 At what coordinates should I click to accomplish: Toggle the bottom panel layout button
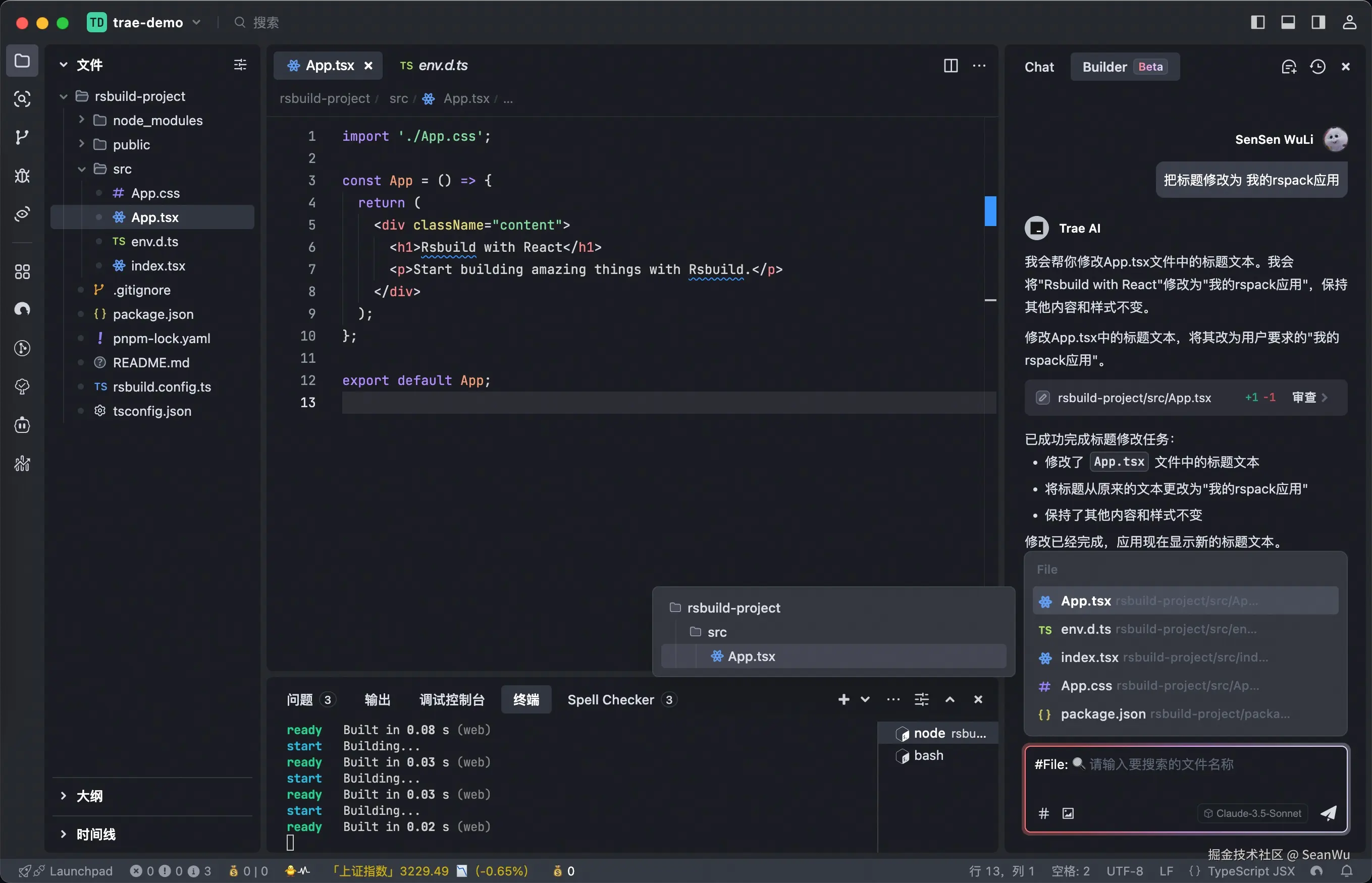tap(1288, 22)
